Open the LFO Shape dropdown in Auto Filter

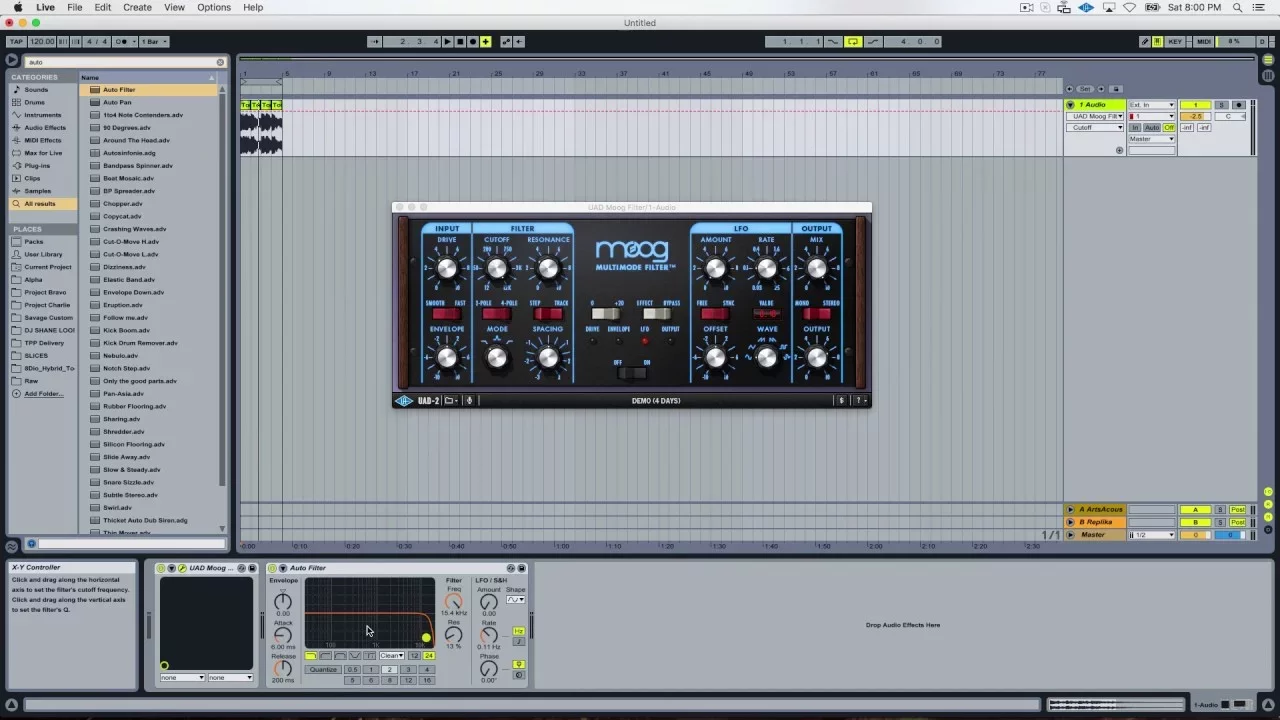pyautogui.click(x=516, y=600)
